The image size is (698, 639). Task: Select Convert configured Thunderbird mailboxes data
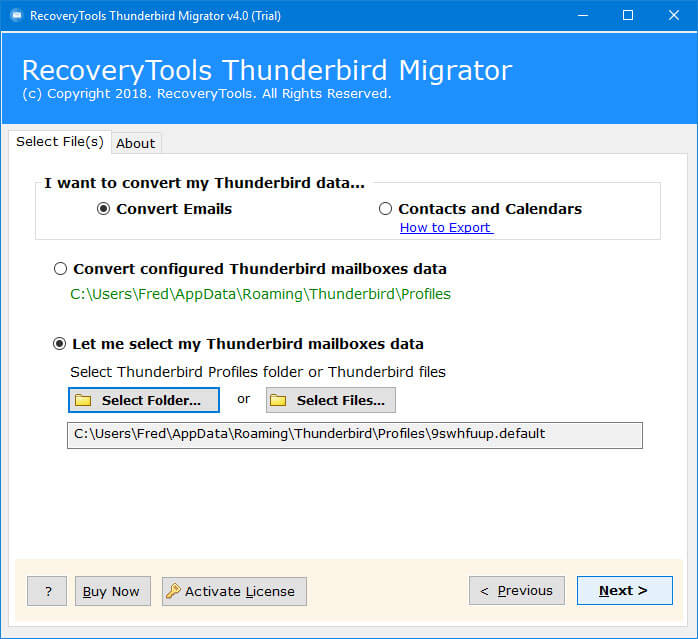click(x=61, y=269)
